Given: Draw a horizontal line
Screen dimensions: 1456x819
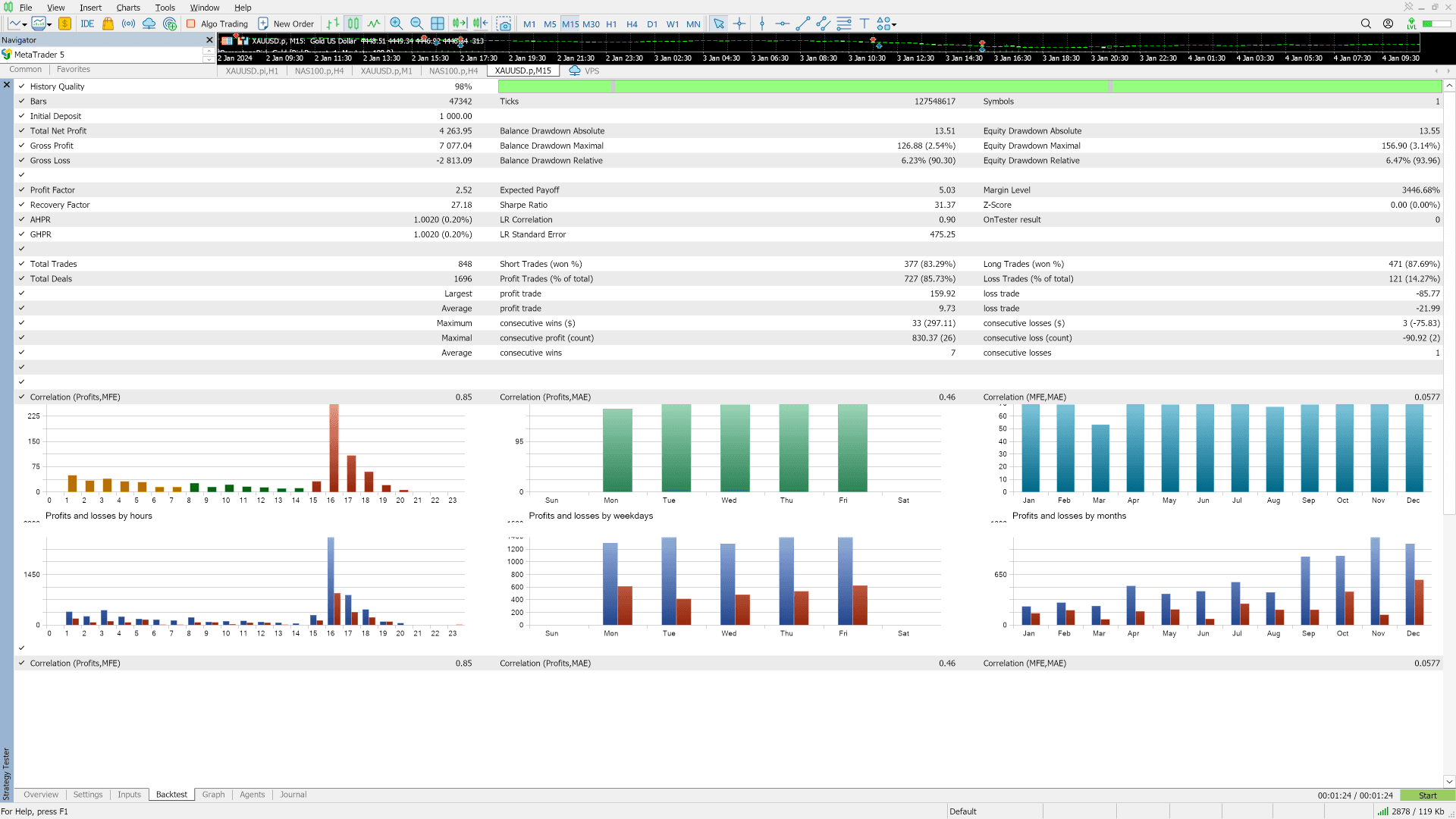Looking at the screenshot, I should point(783,24).
